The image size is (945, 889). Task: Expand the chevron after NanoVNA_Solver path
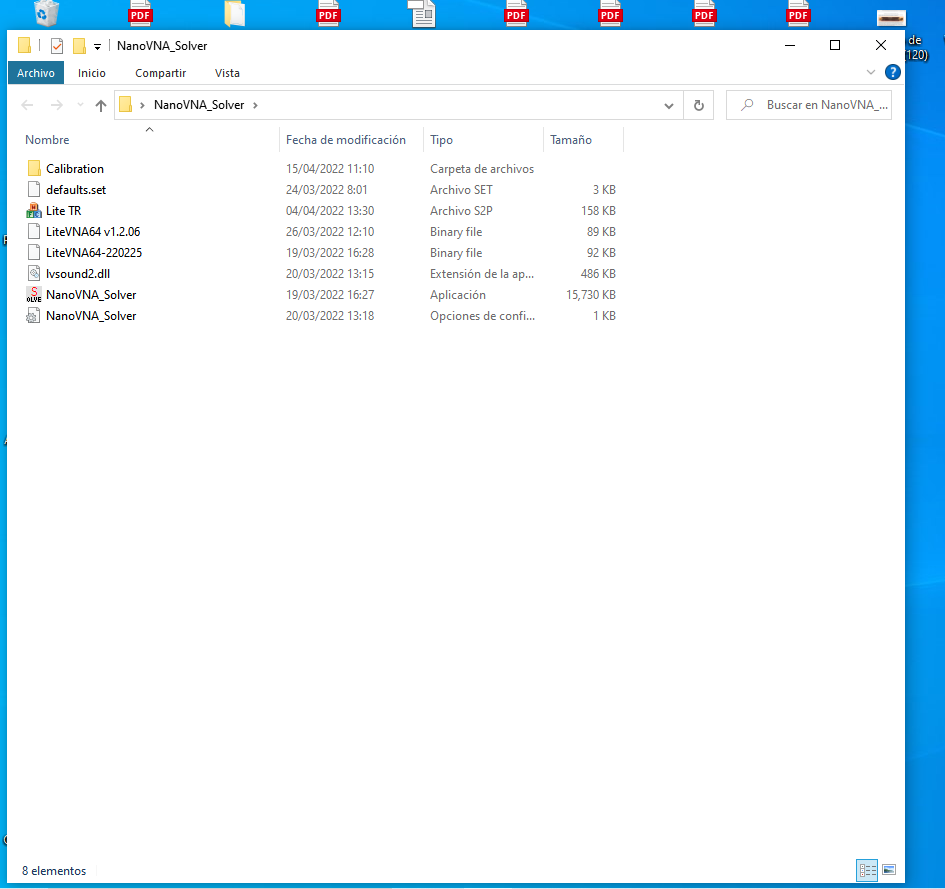pyautogui.click(x=256, y=105)
